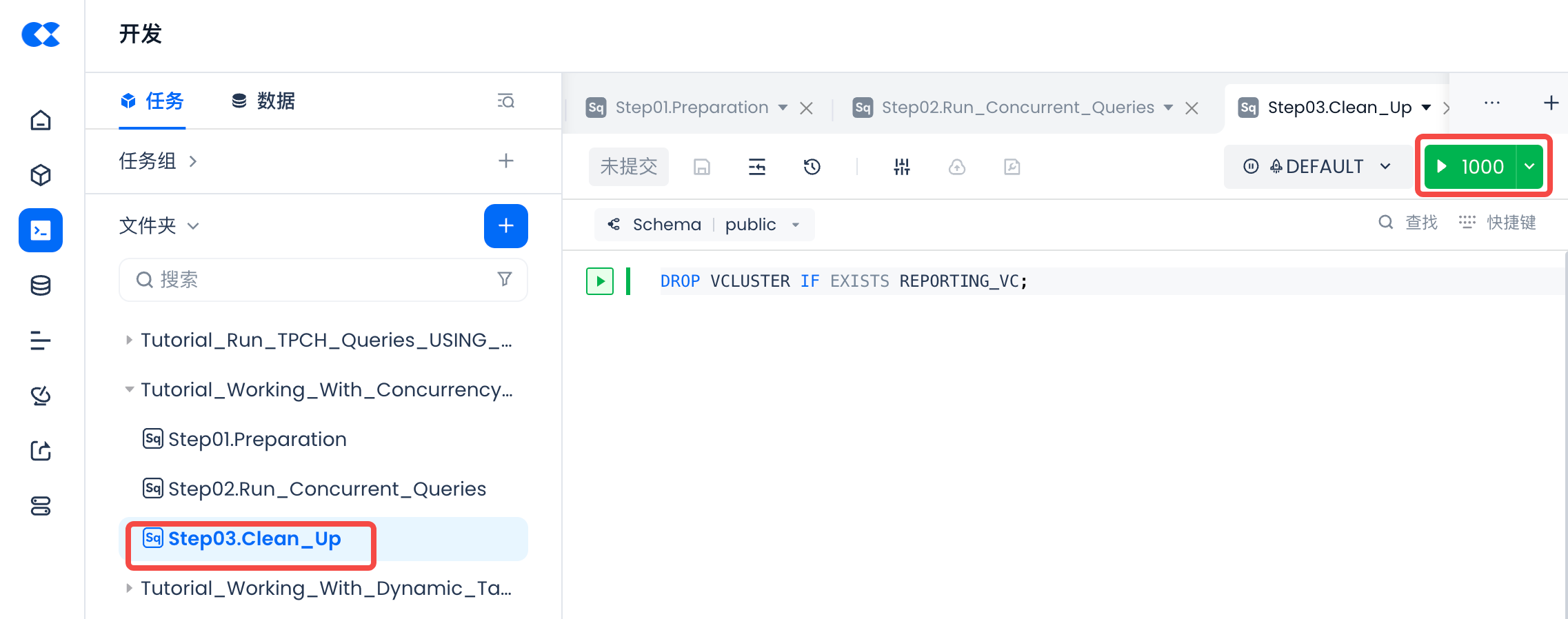Run the SQL line with green play icon
Viewport: 1568px width, 619px height.
coord(600,281)
